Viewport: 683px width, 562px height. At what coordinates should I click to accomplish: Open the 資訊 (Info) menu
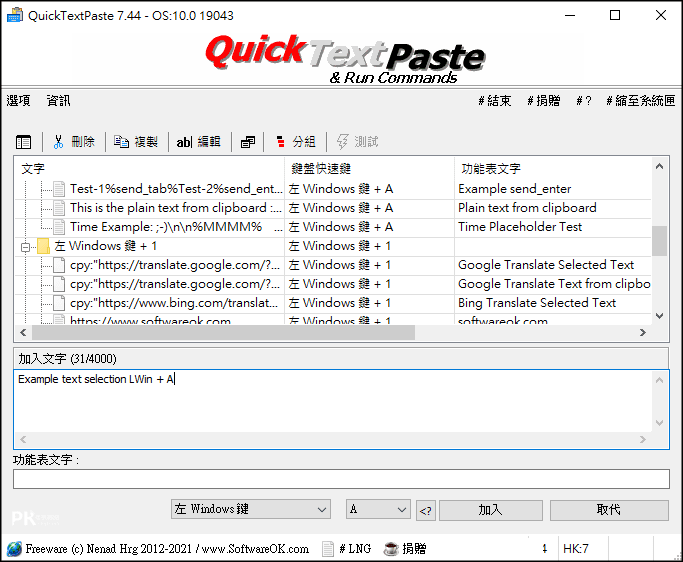[x=58, y=101]
